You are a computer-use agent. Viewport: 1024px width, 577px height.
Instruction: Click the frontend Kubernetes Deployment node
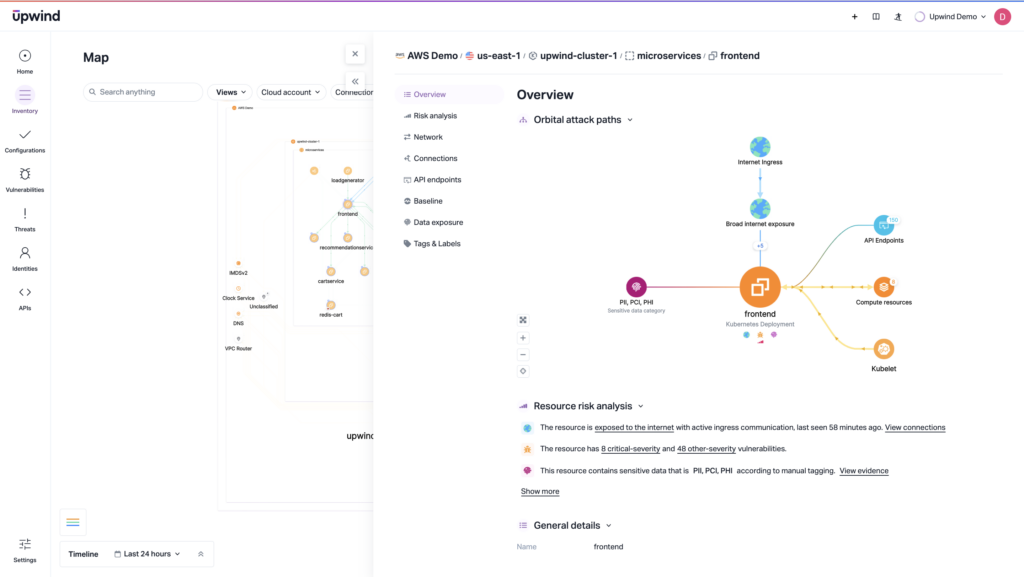coord(760,288)
